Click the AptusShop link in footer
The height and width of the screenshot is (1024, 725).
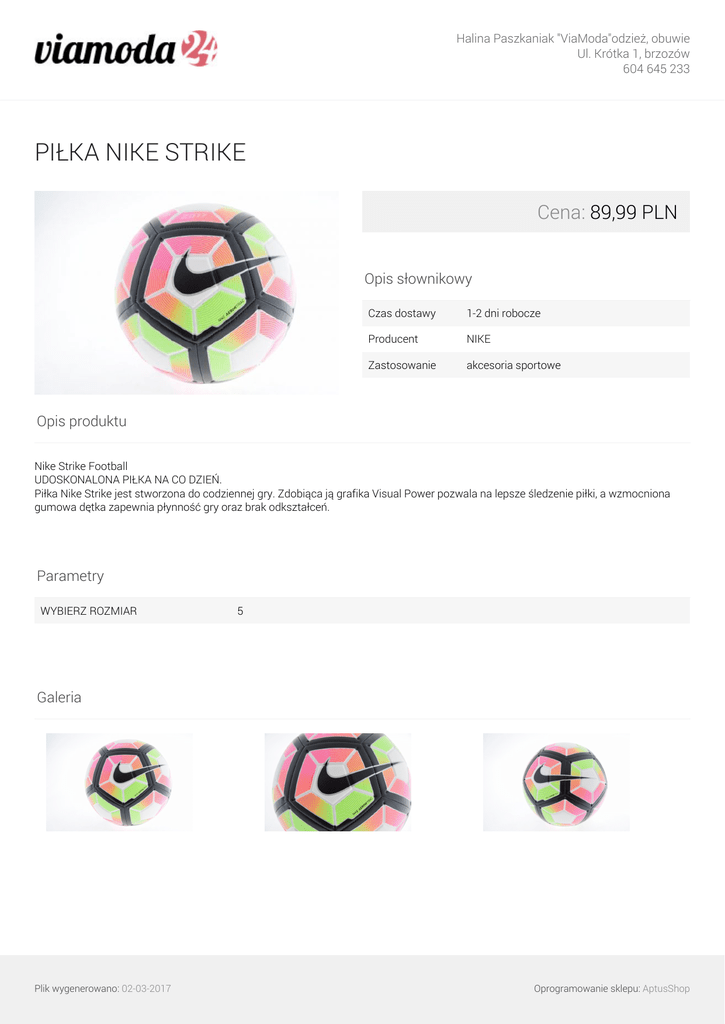[x=666, y=988]
